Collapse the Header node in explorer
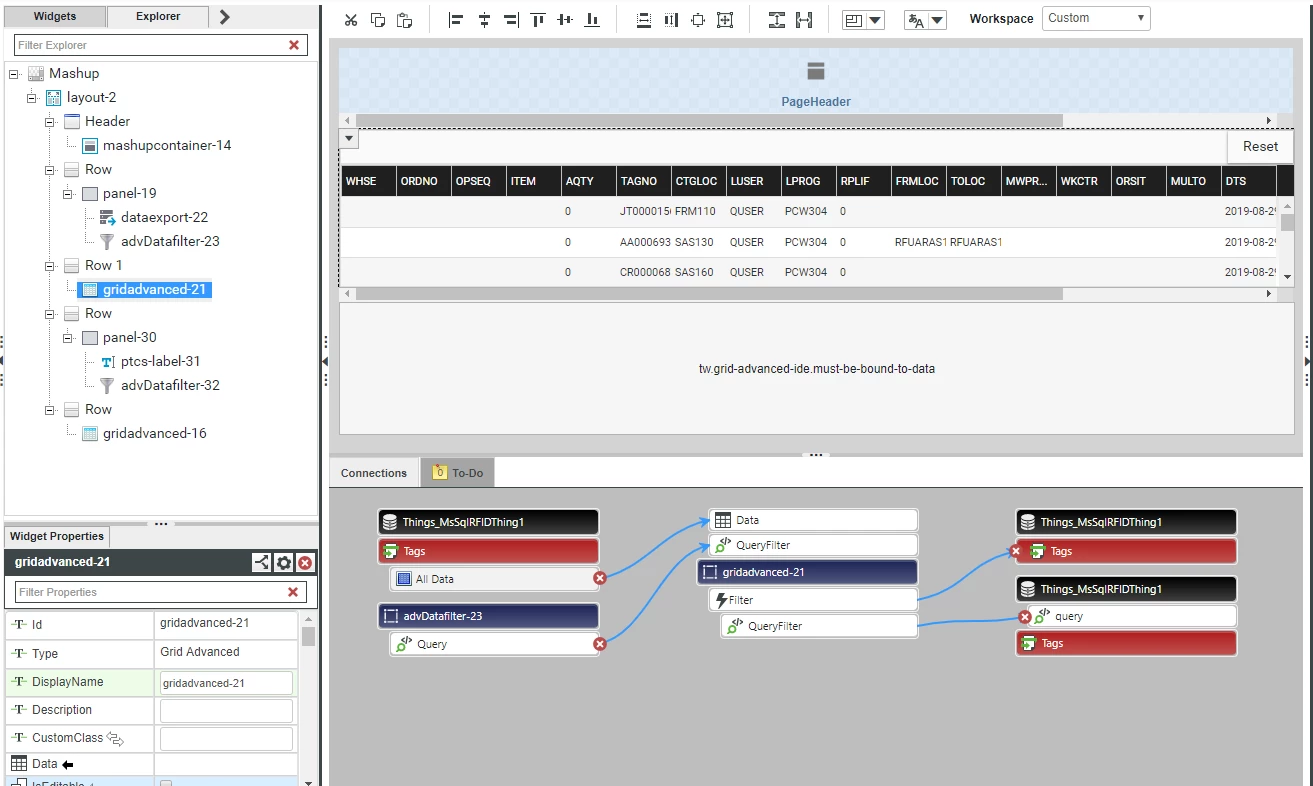This screenshot has width=1313, height=786. (x=50, y=122)
